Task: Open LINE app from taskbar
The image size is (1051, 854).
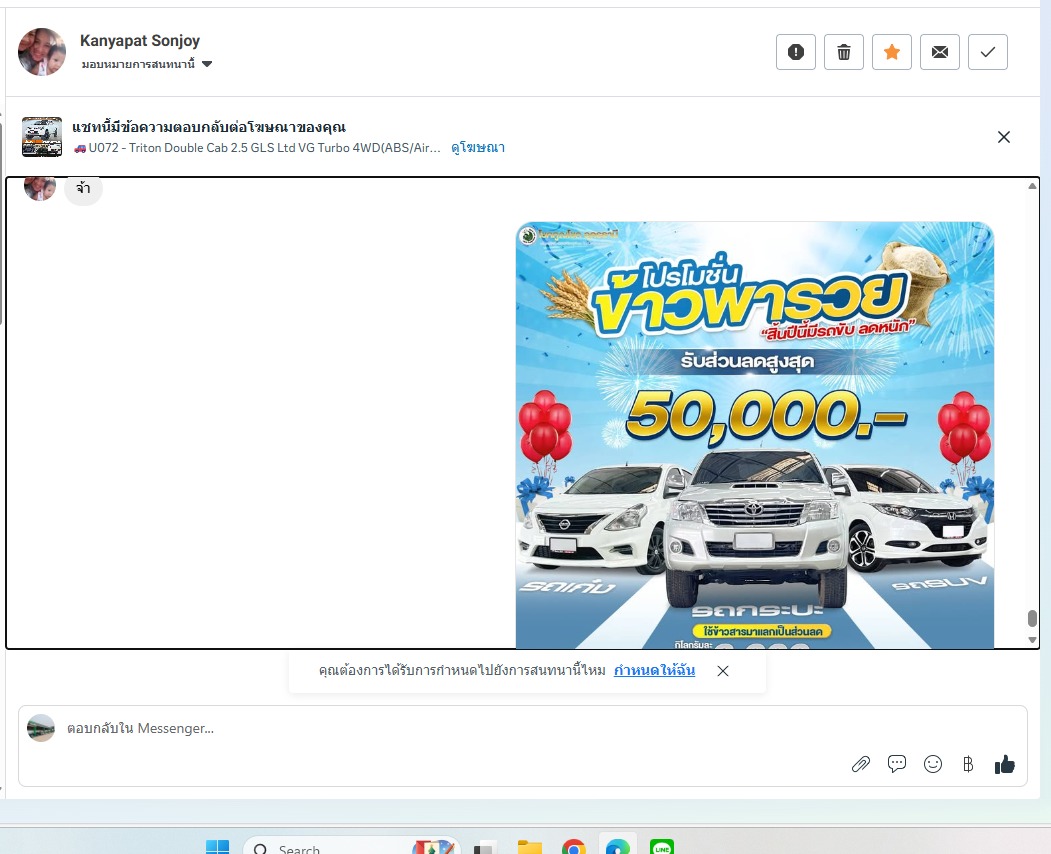Action: coord(662,847)
